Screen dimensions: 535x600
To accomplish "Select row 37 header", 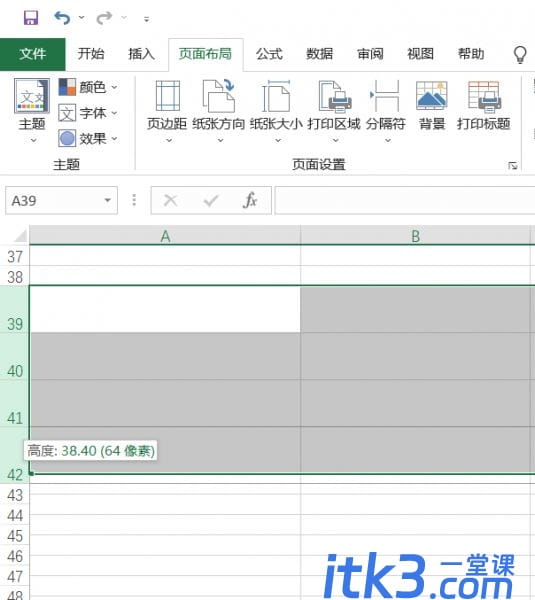I will coord(15,256).
